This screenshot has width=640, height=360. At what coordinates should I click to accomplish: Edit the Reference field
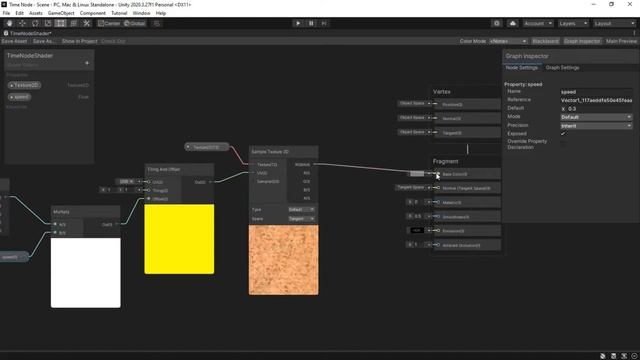point(596,100)
